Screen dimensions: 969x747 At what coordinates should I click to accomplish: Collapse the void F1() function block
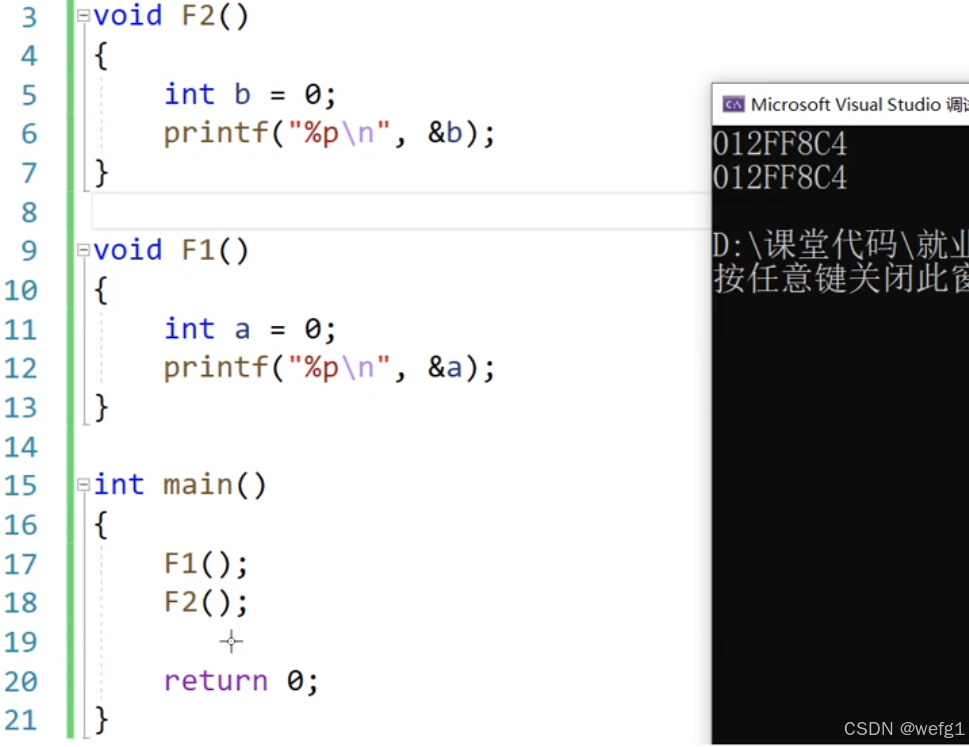click(x=83, y=250)
